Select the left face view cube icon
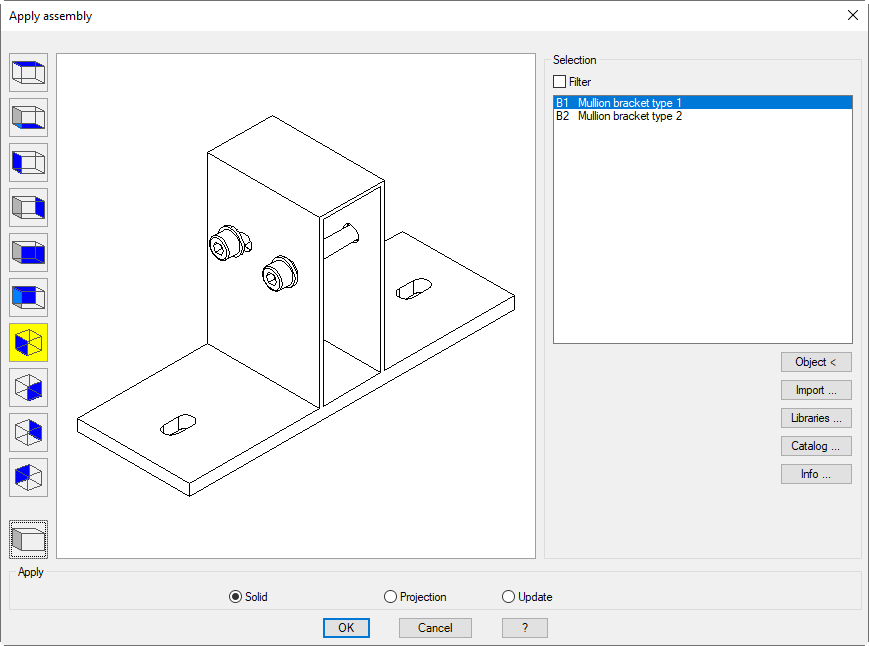869x646 pixels. (28, 163)
